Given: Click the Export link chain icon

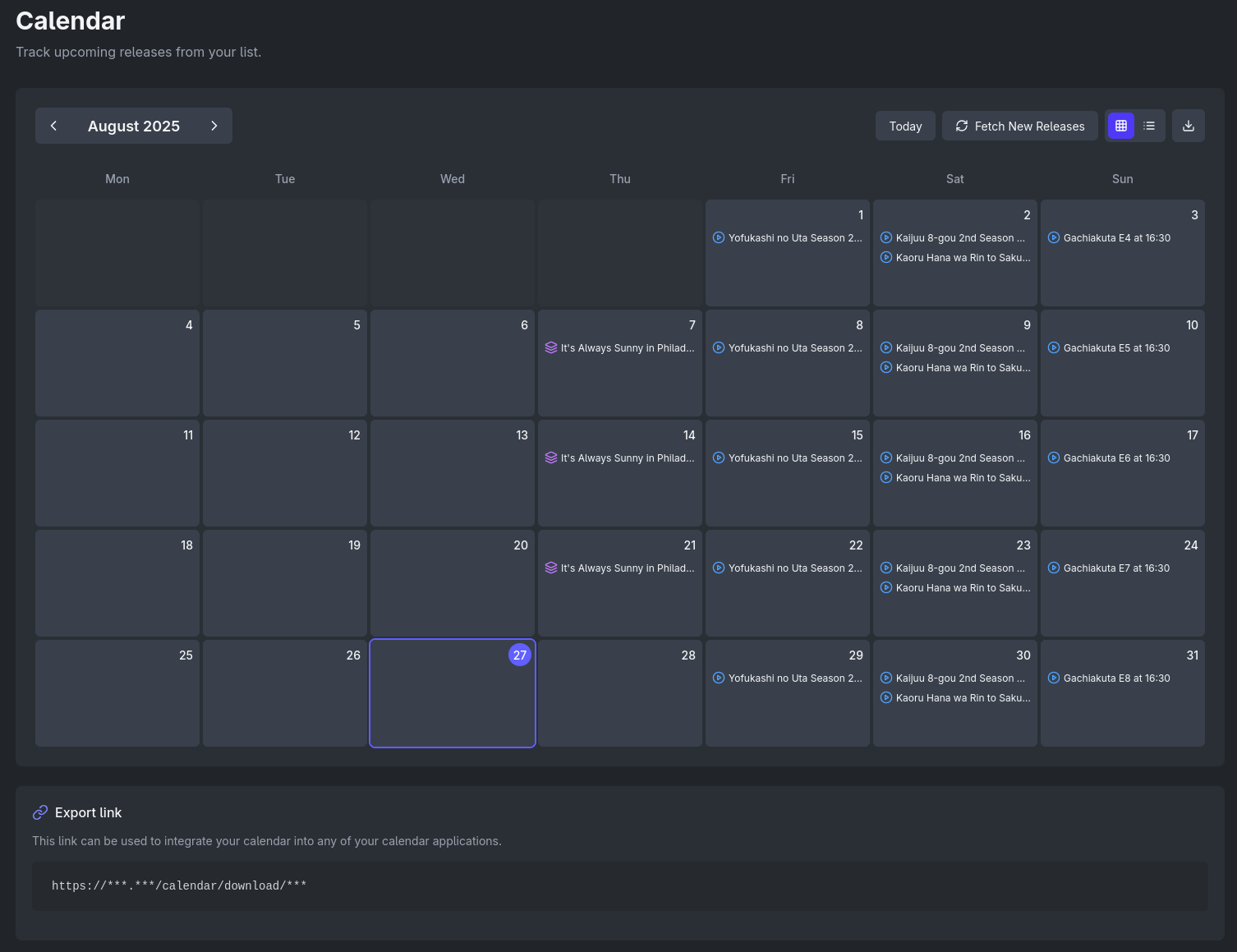Looking at the screenshot, I should click(x=40, y=812).
